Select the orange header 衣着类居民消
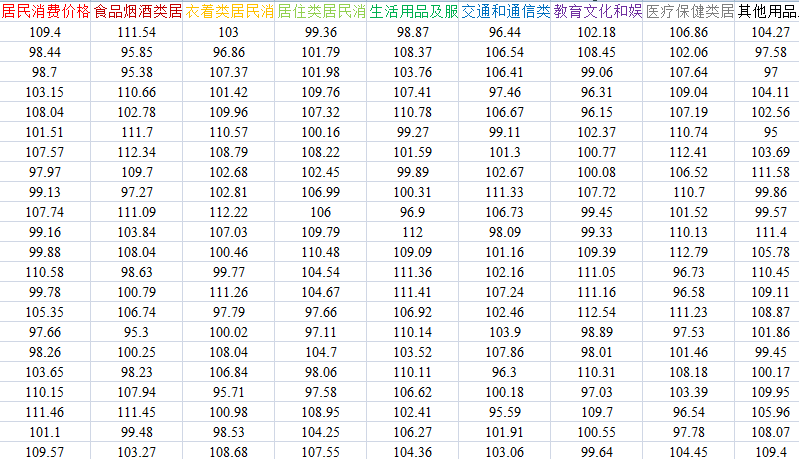Image resolution: width=799 pixels, height=459 pixels. pos(229,11)
